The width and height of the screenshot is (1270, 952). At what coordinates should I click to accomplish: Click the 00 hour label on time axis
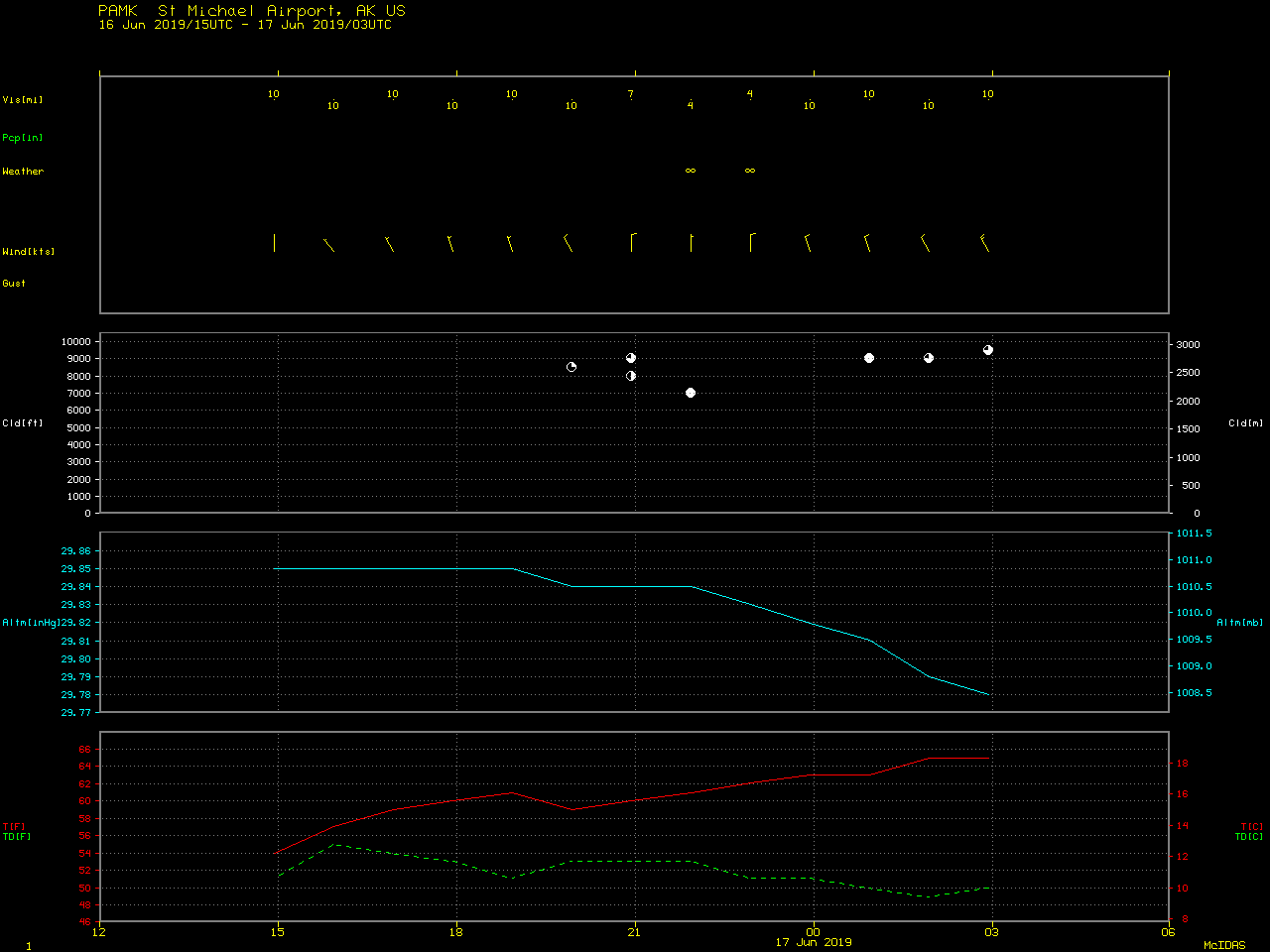814,931
